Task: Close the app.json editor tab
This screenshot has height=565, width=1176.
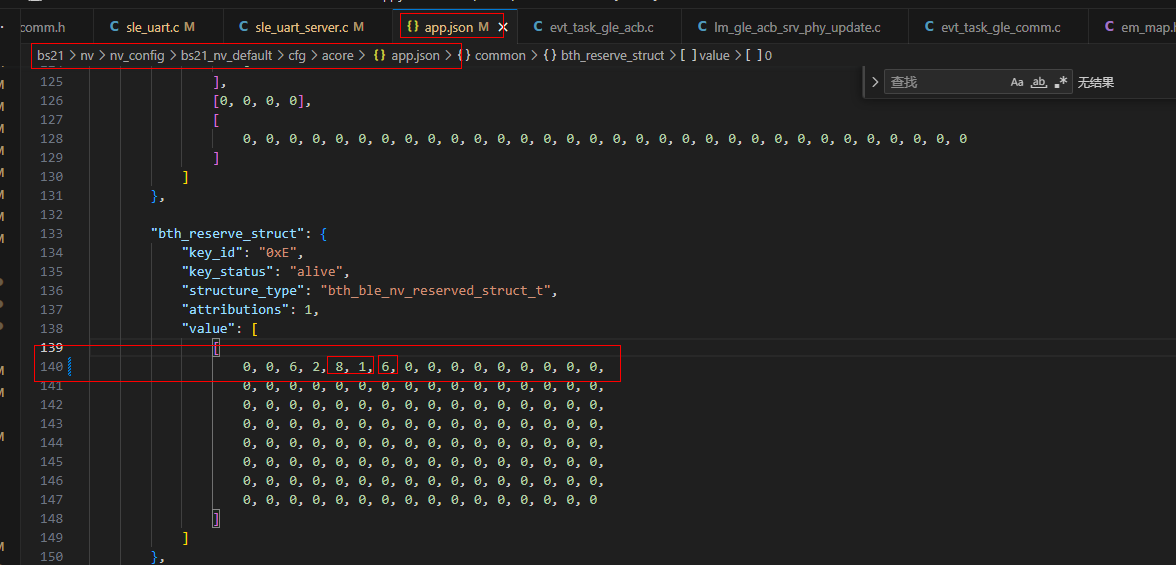Action: click(x=503, y=27)
